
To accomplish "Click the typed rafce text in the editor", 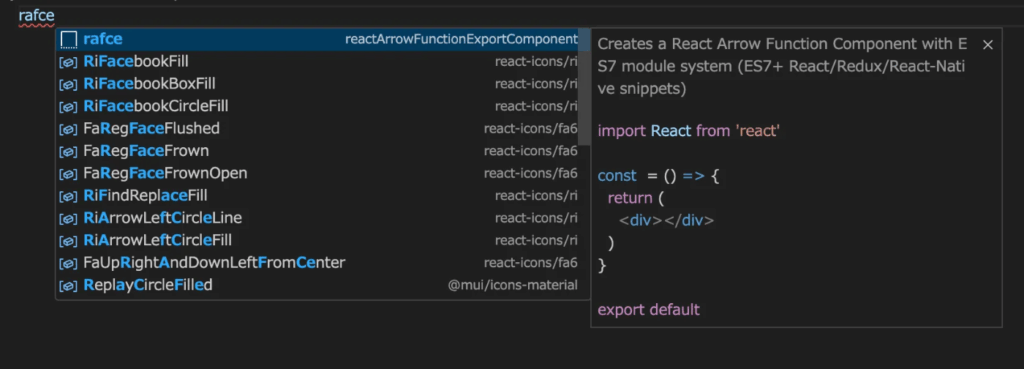I will click(37, 16).
